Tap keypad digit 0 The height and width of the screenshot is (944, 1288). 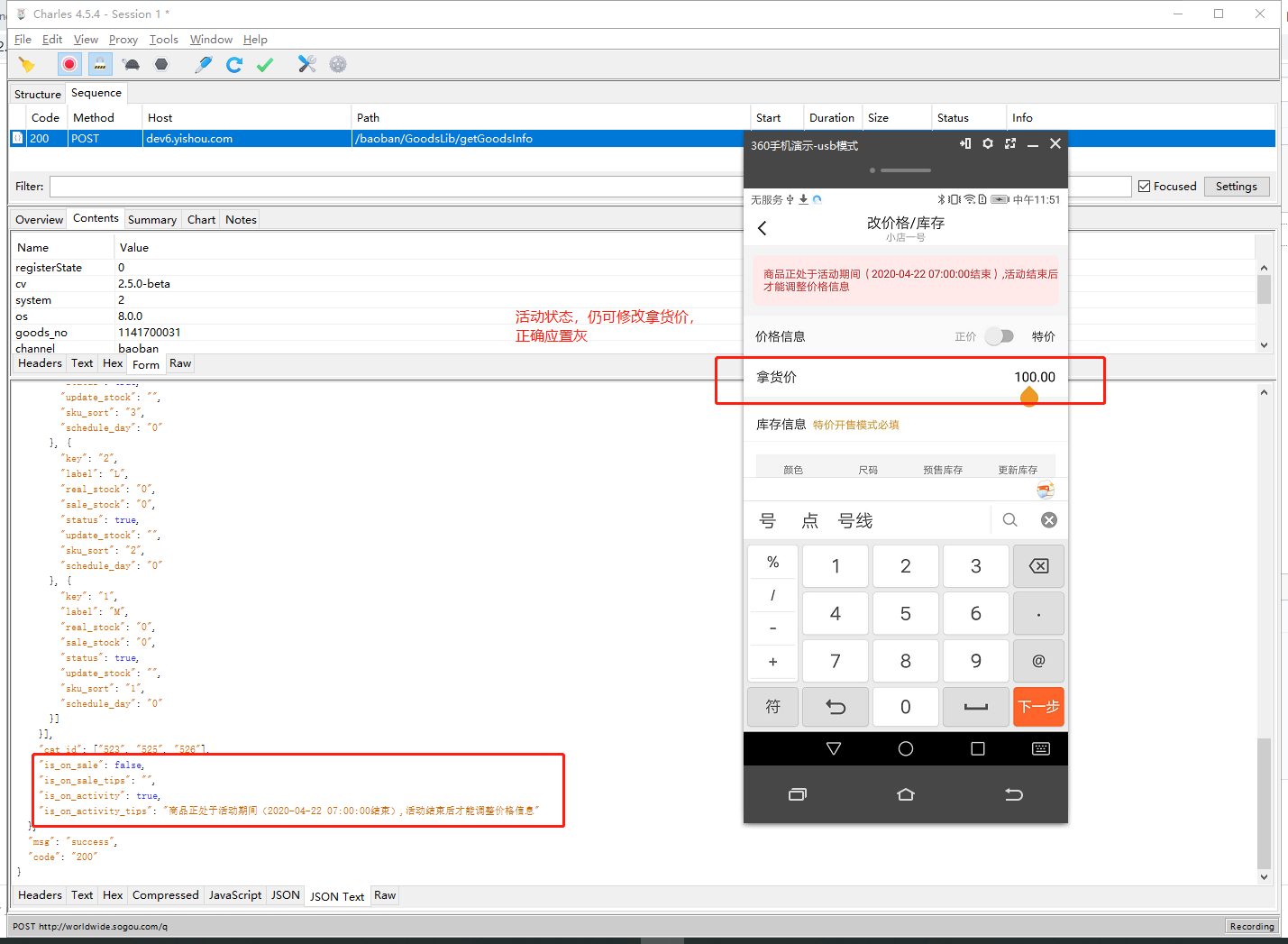pyautogui.click(x=905, y=707)
